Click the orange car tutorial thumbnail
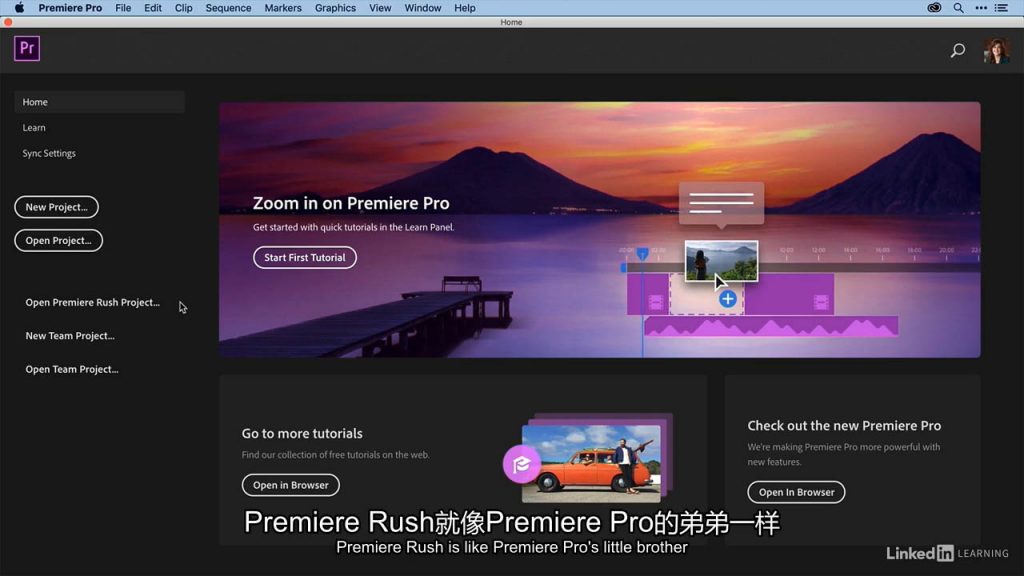Image resolution: width=1024 pixels, height=576 pixels. (591, 463)
